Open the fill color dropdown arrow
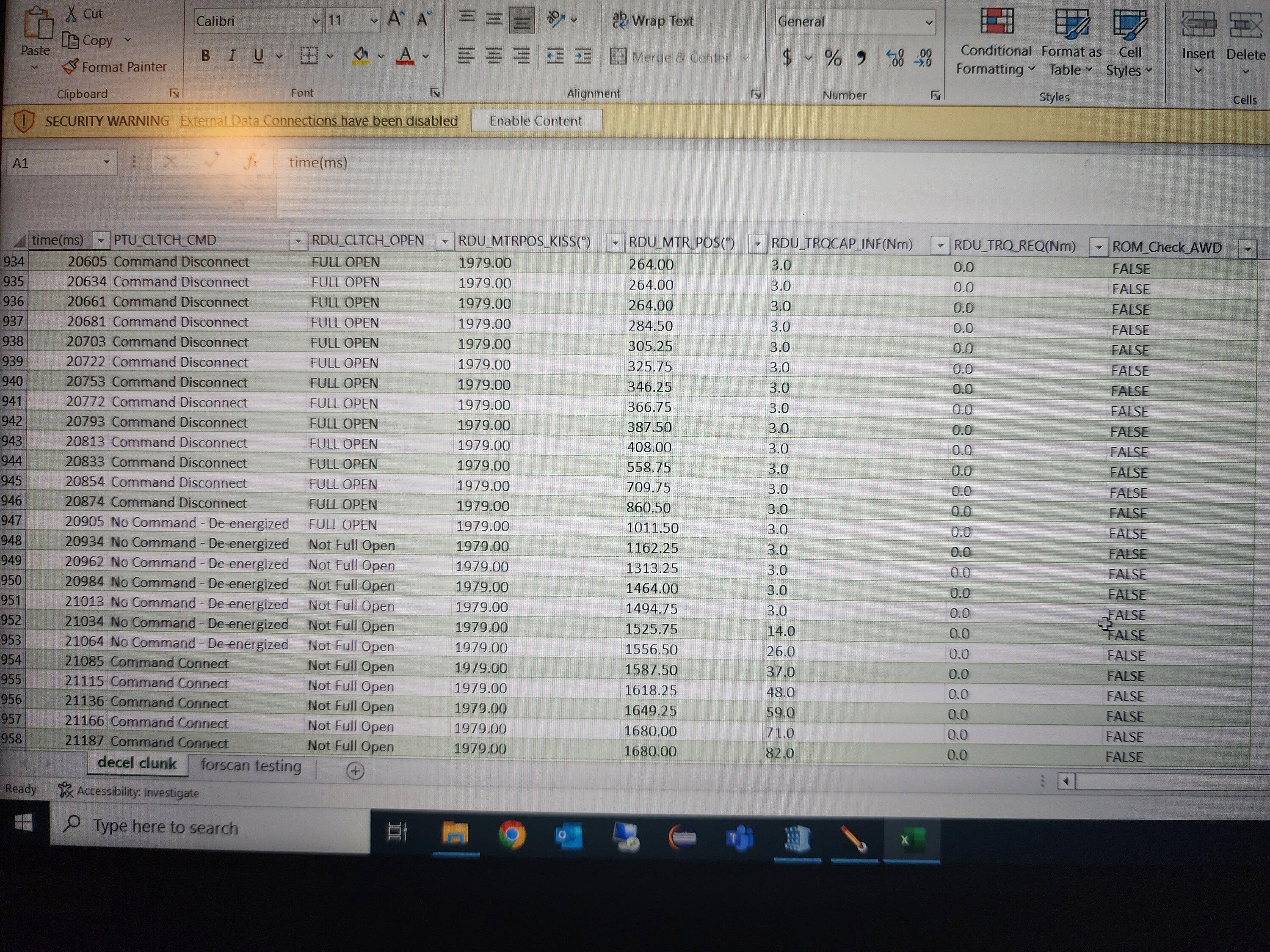The width and height of the screenshot is (1270, 952). pos(381,56)
